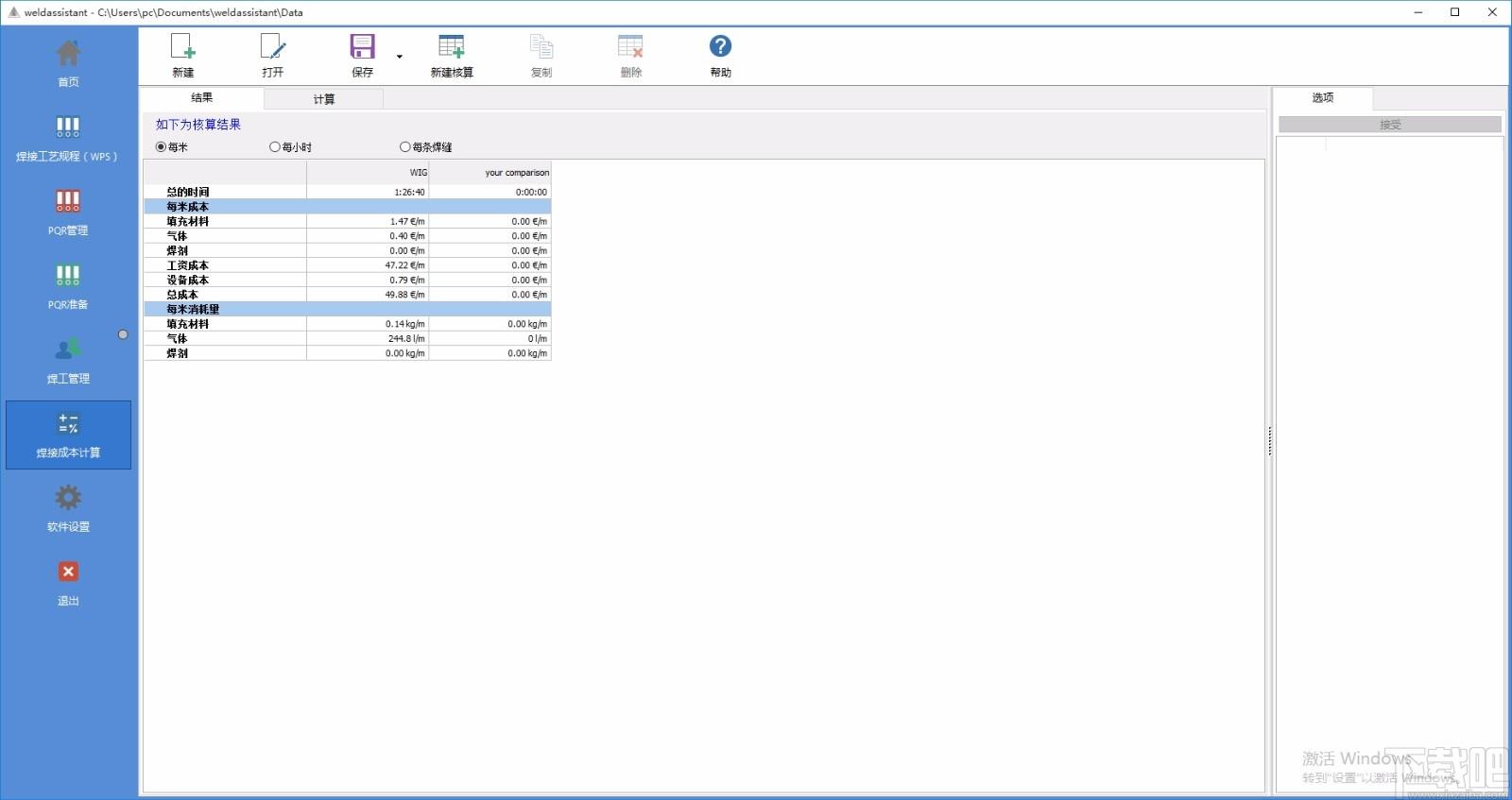Click the 1.47 €/m filler cost
This screenshot has width=1512, height=800.
pyautogui.click(x=407, y=222)
